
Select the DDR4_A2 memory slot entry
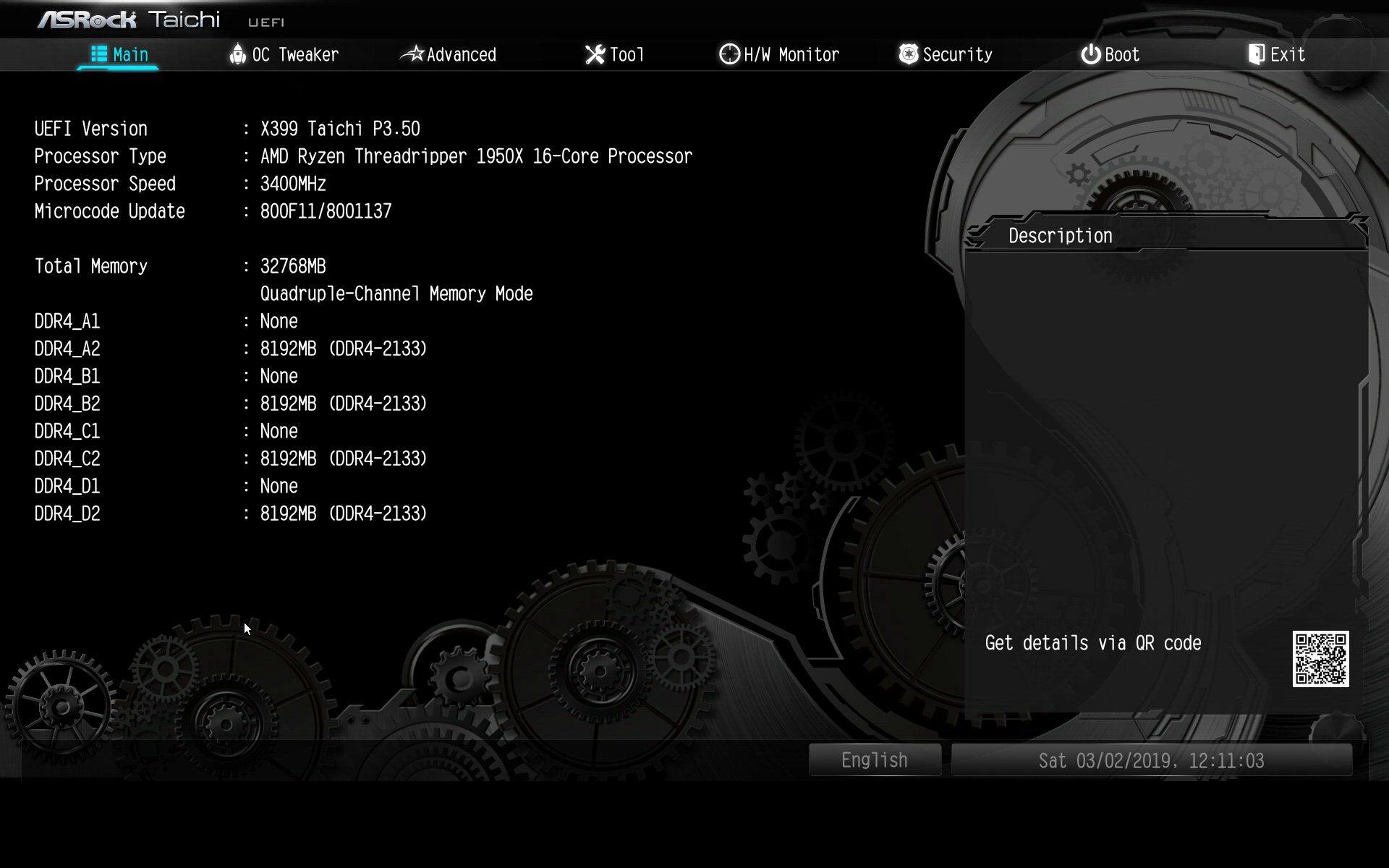coord(231,349)
